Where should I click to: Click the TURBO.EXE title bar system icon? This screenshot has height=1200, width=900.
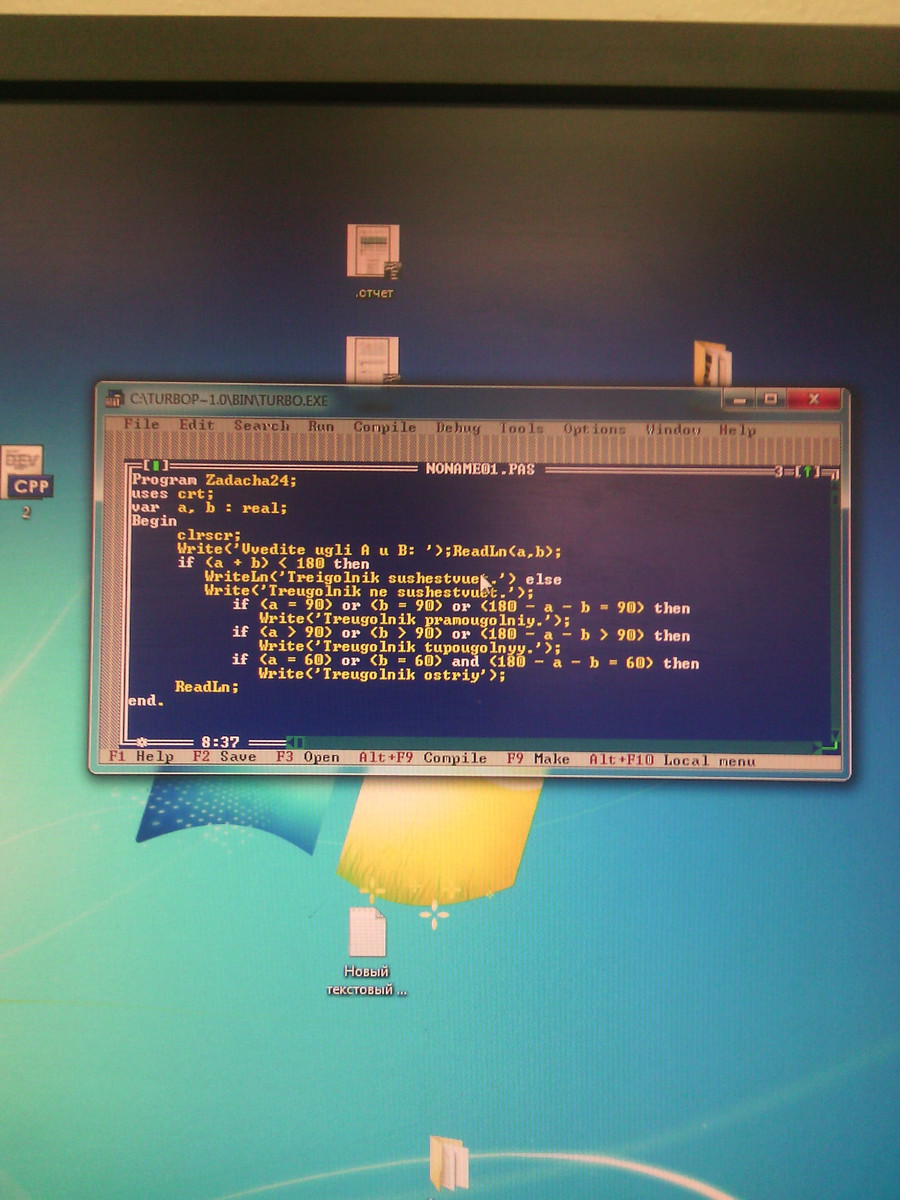pos(115,399)
